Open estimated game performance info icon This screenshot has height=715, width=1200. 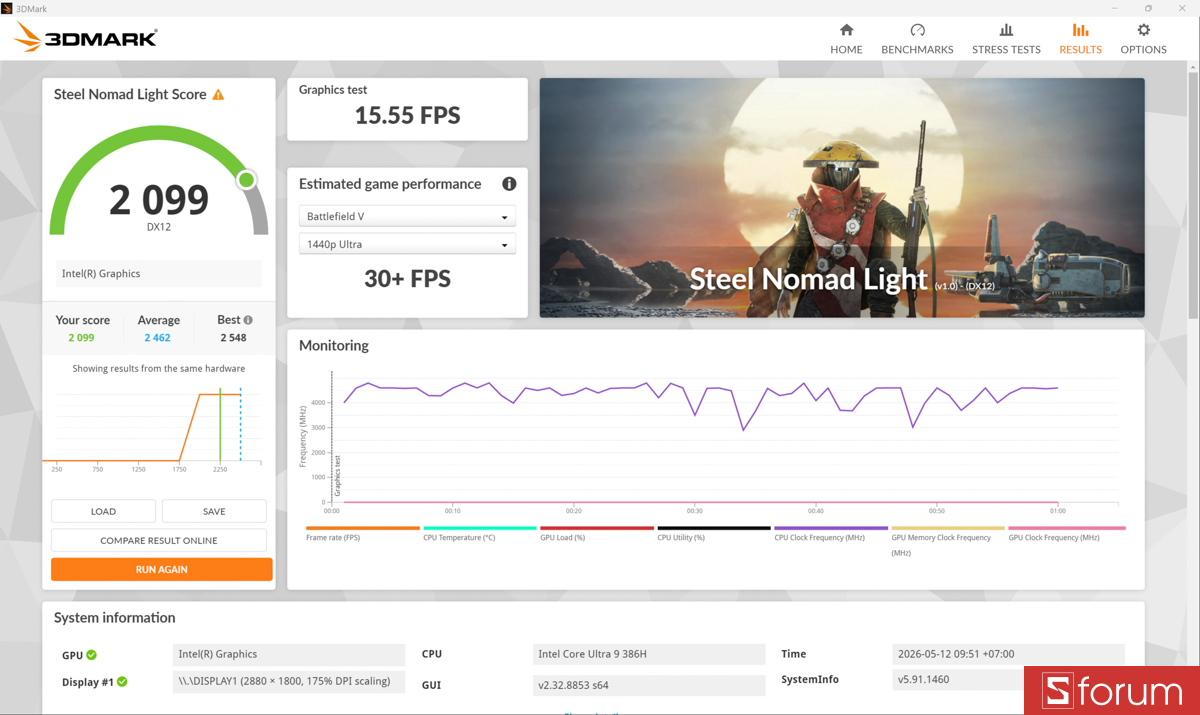coord(509,184)
